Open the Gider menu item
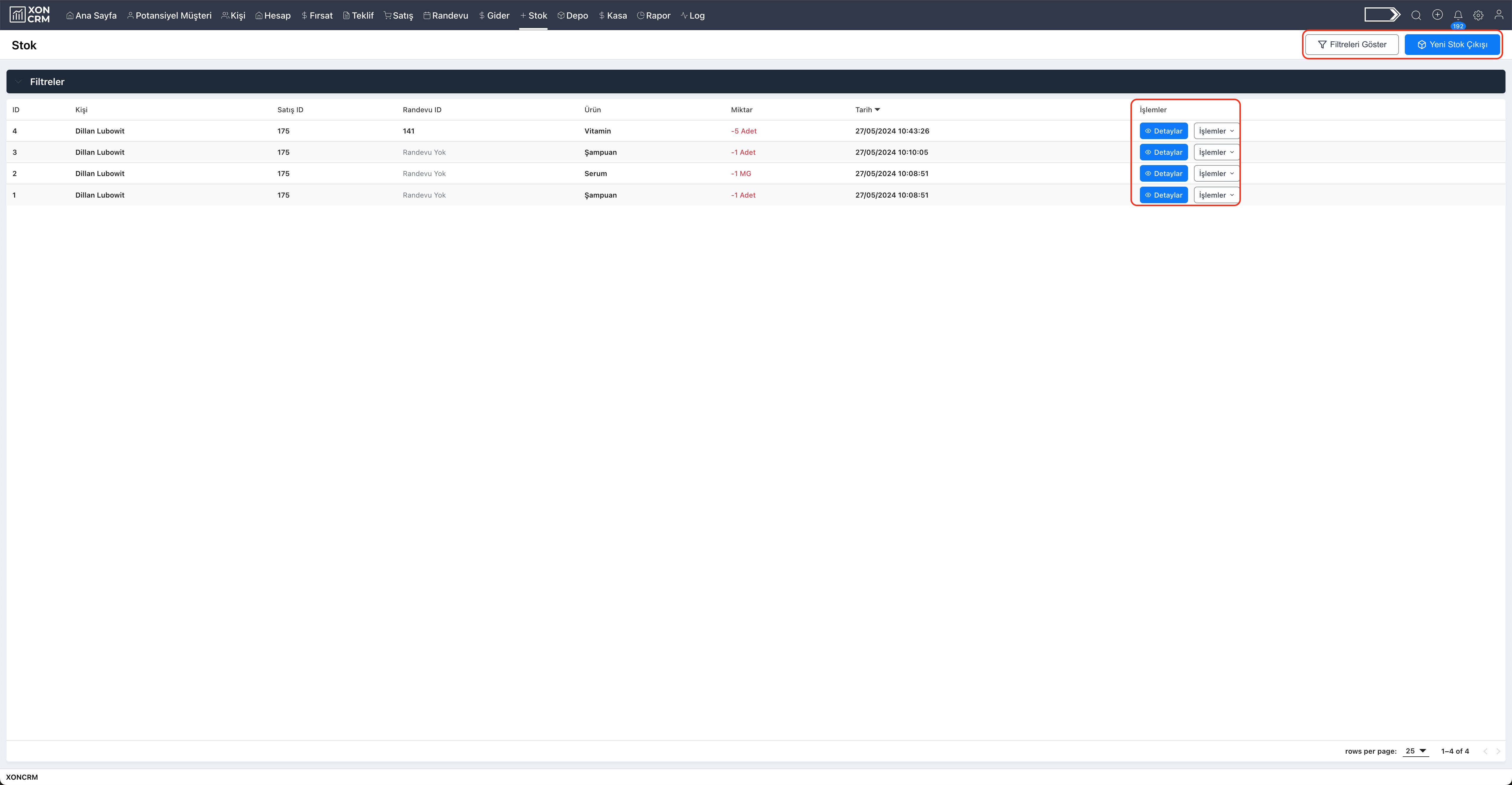The height and width of the screenshot is (785, 1512). [494, 15]
